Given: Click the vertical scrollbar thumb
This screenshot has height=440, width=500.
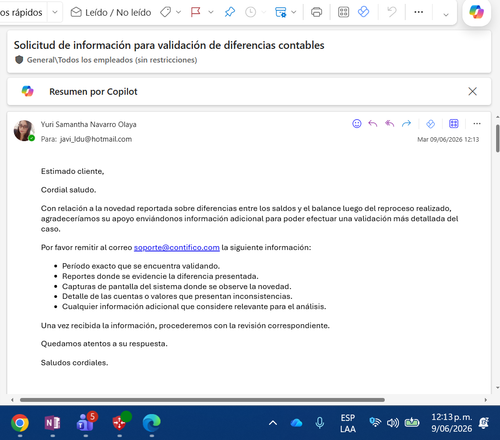Looking at the screenshot, I should point(497,138).
